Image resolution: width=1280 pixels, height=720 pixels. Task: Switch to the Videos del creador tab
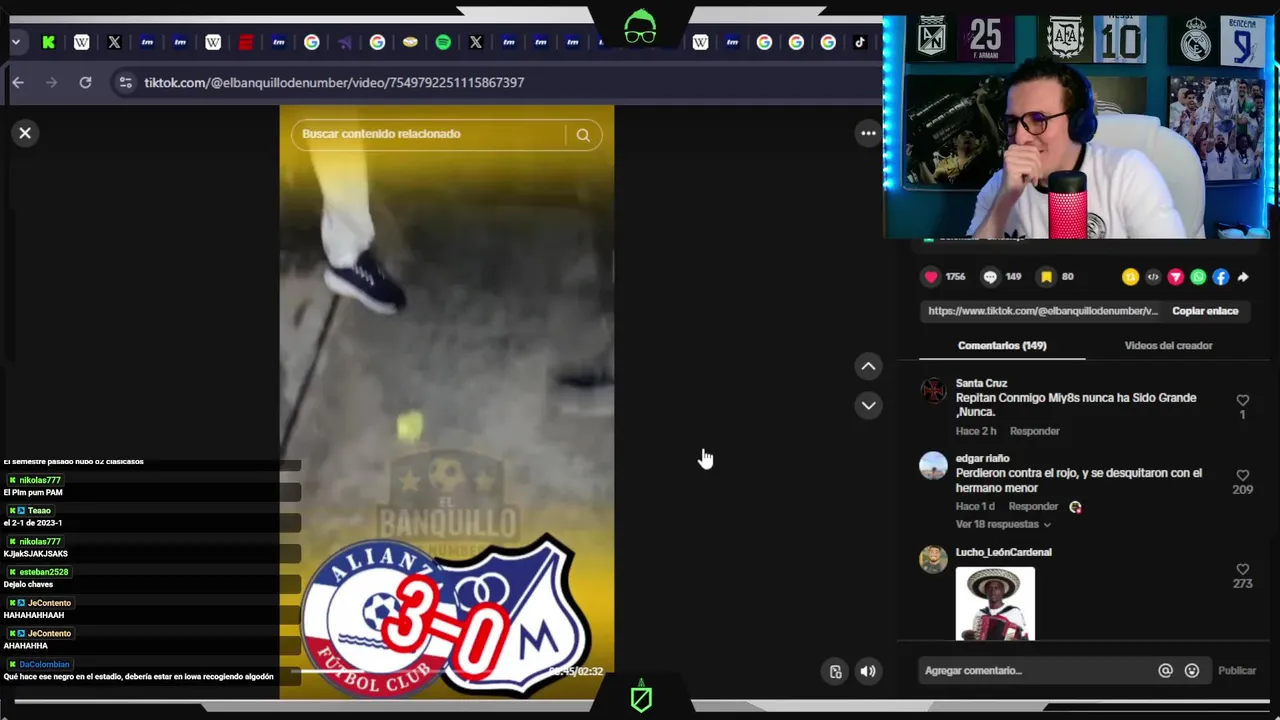click(x=1168, y=345)
